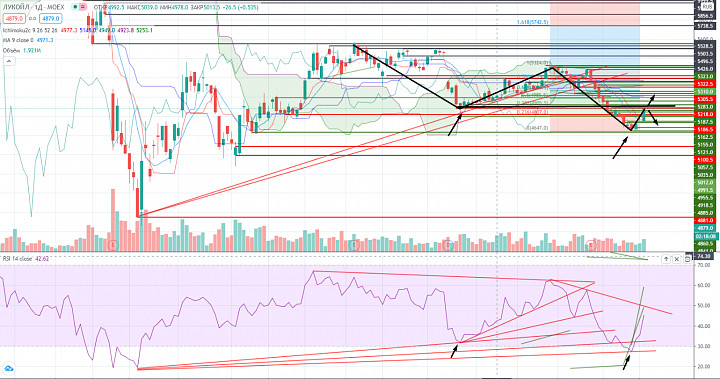Select the MA 9 close indicator legend
Screen dimensions: 720x379
(x=18, y=40)
